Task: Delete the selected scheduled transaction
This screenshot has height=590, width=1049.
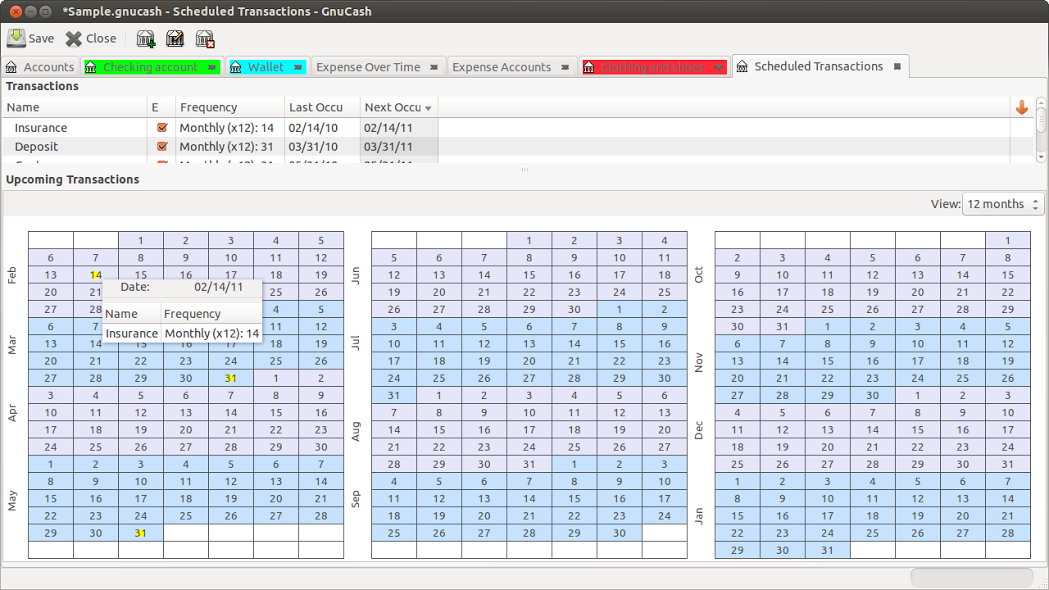Action: click(205, 39)
